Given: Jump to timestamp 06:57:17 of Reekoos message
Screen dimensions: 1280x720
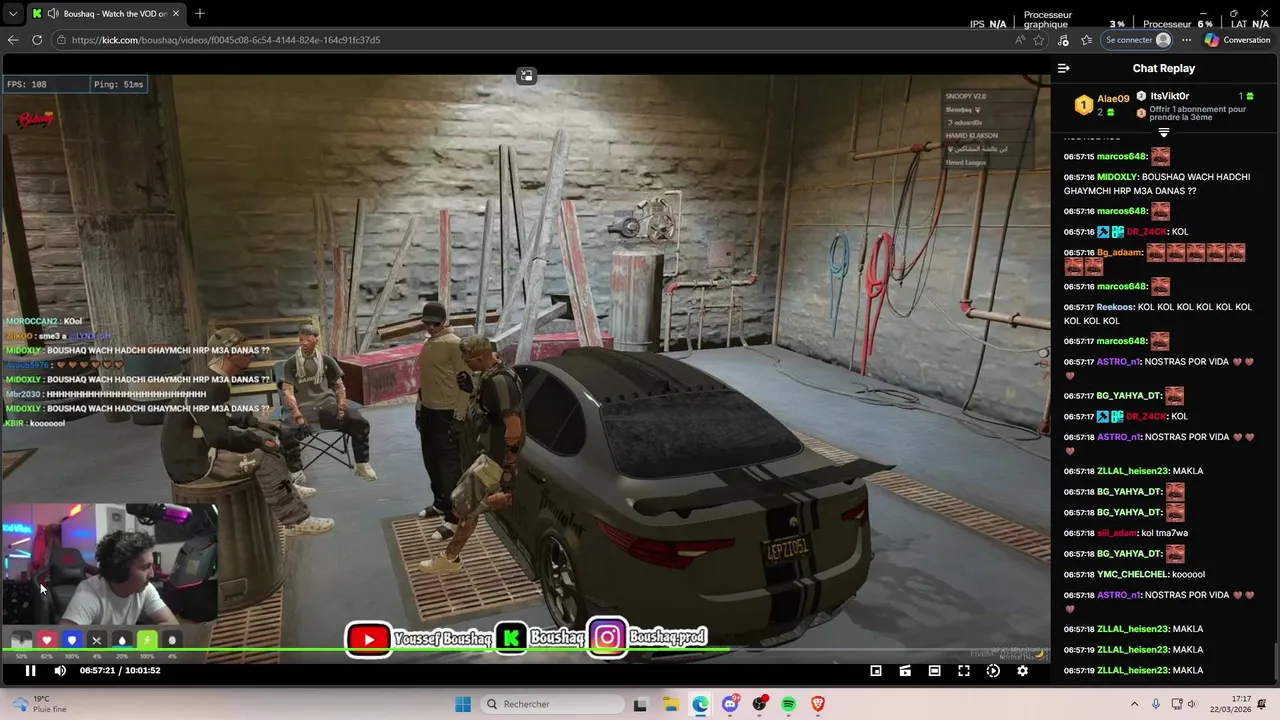Looking at the screenshot, I should (x=1079, y=307).
